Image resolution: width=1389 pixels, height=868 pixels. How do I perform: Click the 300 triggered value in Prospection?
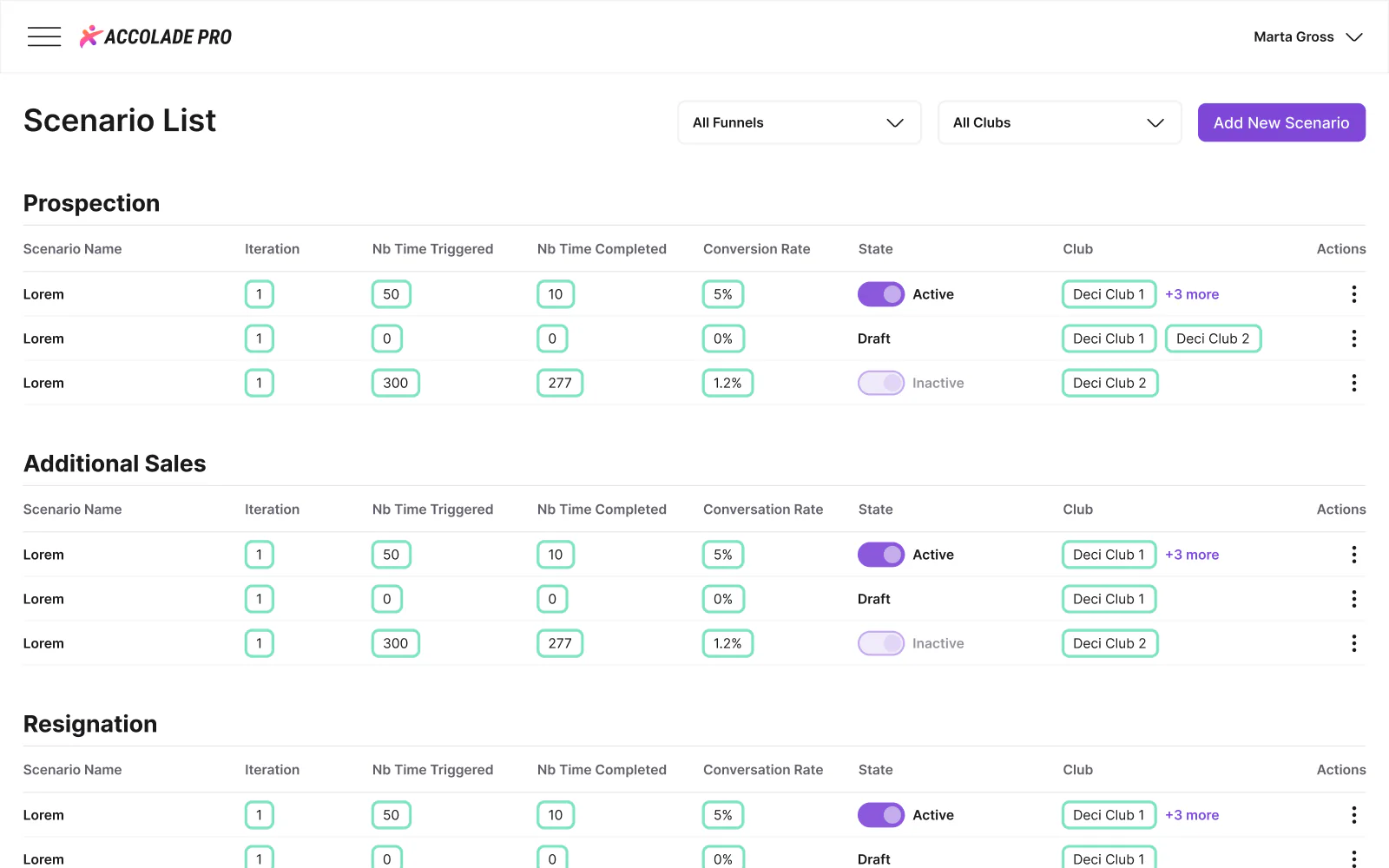pyautogui.click(x=395, y=383)
